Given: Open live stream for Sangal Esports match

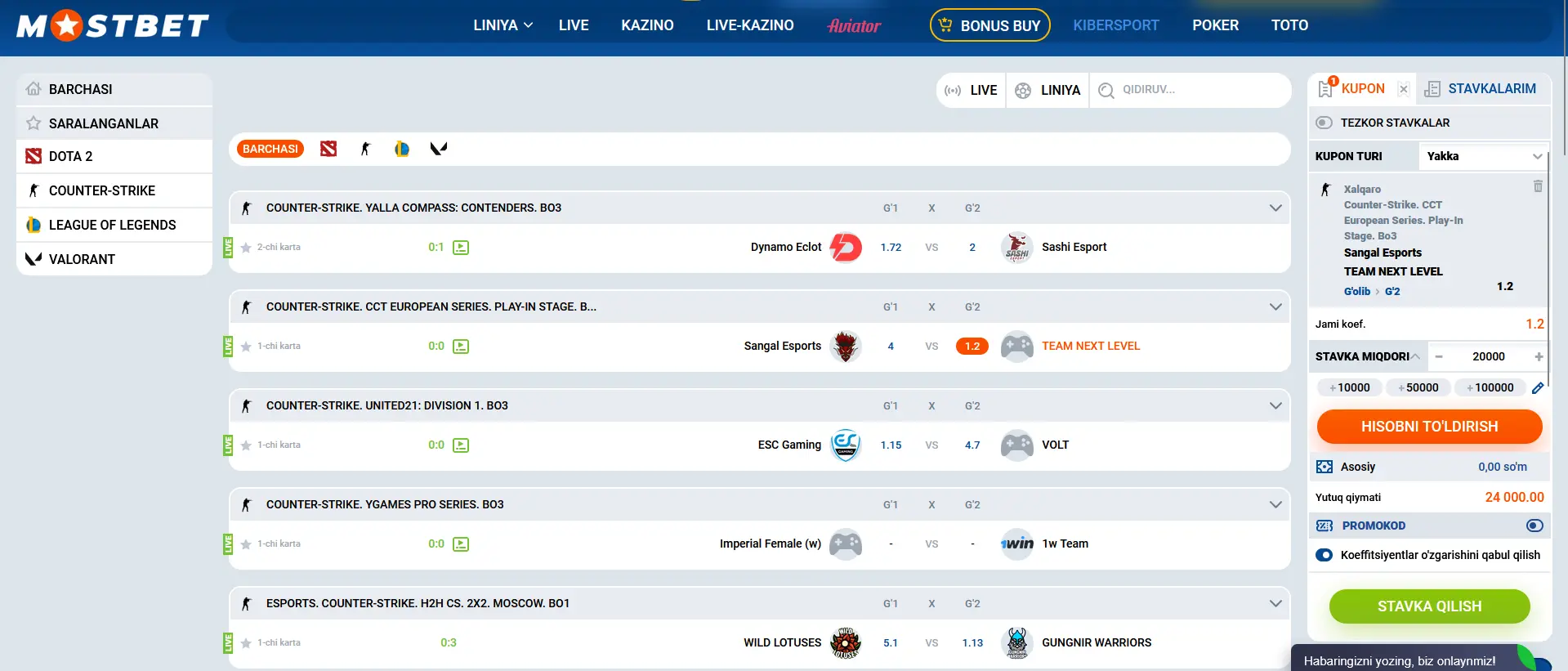Looking at the screenshot, I should tap(461, 347).
